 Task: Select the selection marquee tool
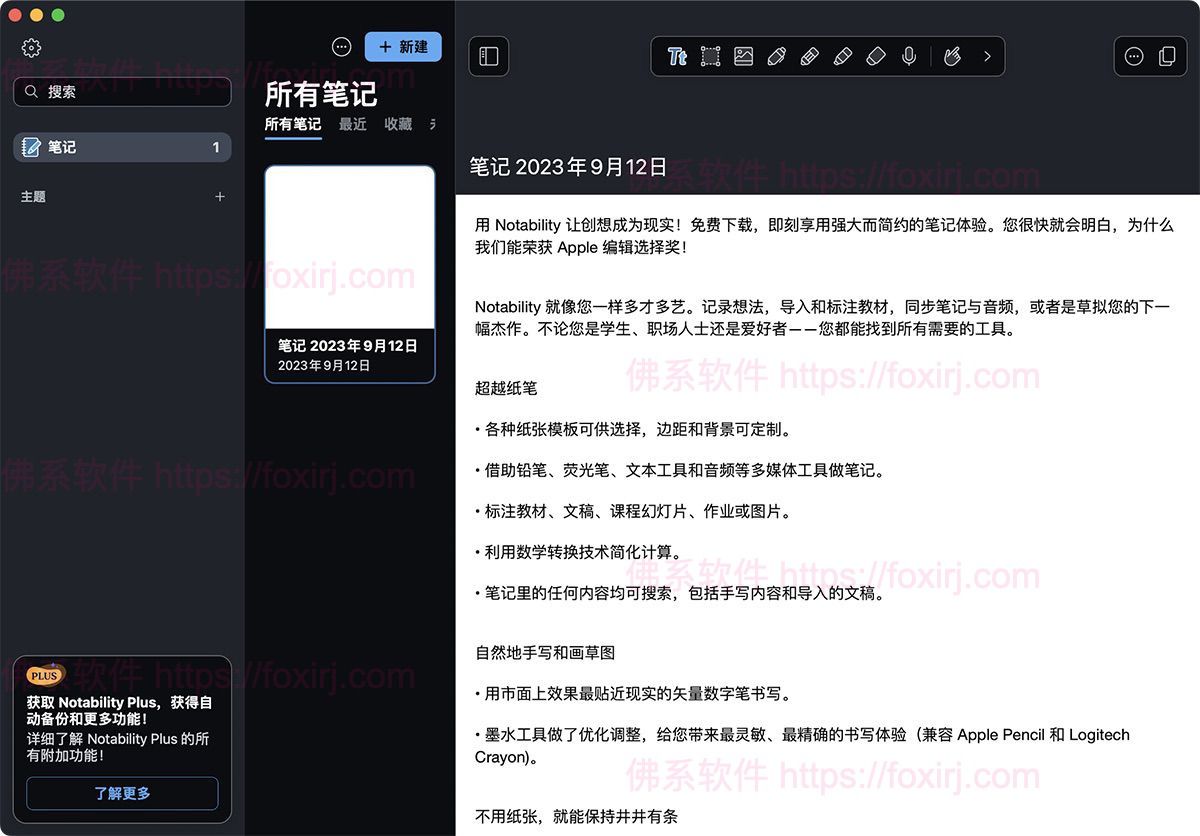710,57
